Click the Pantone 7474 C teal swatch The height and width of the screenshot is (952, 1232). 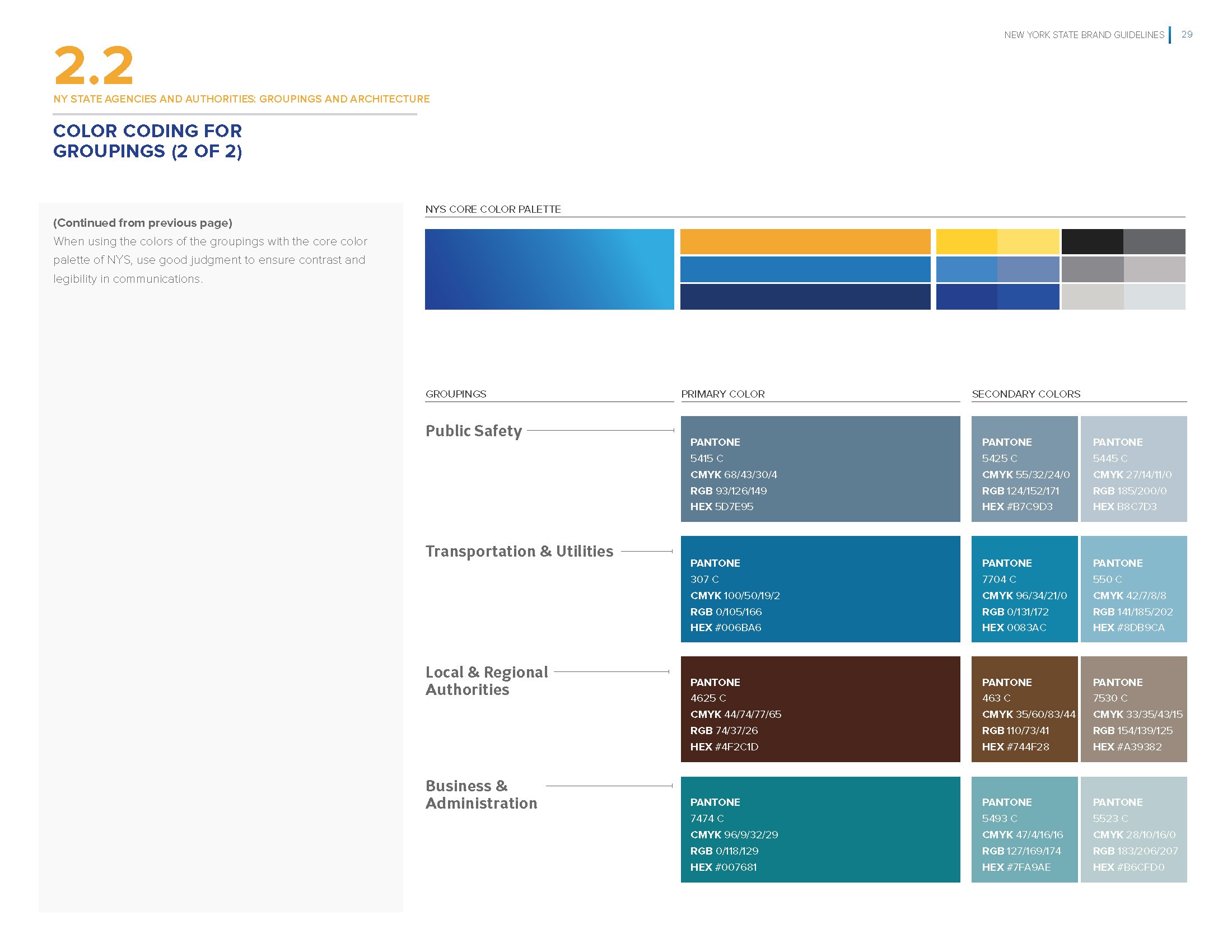click(x=820, y=829)
